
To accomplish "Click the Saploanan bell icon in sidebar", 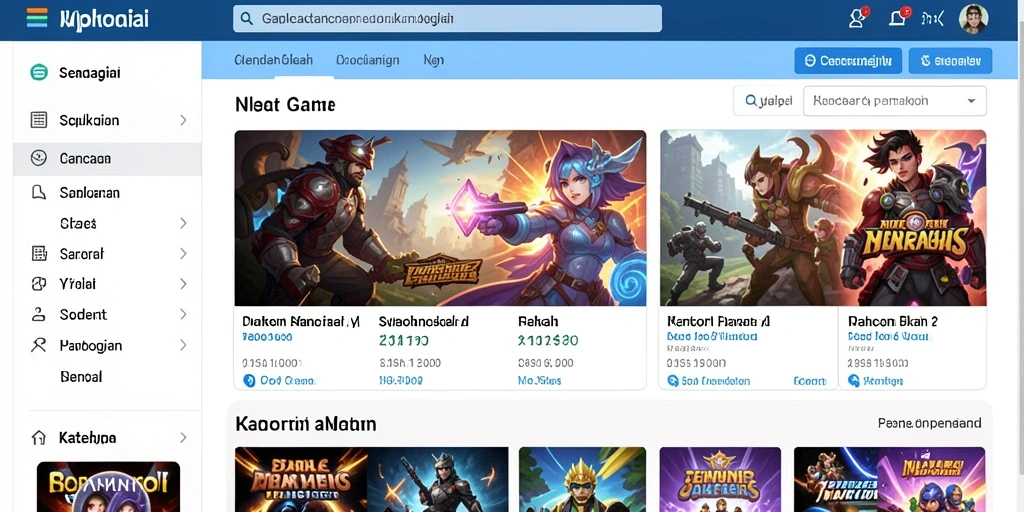I will pyautogui.click(x=39, y=192).
